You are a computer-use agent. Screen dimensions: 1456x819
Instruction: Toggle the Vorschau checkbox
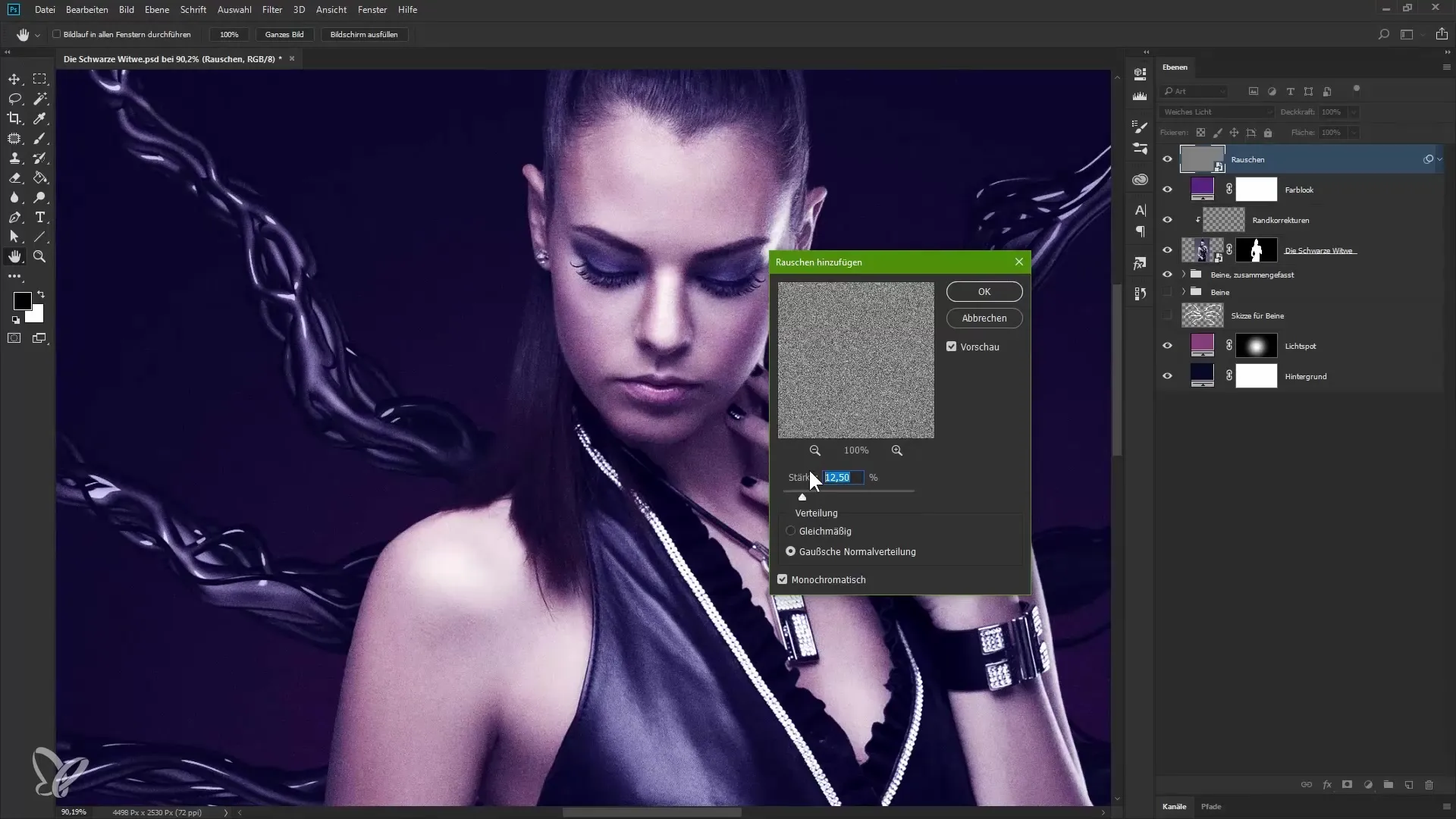click(952, 347)
